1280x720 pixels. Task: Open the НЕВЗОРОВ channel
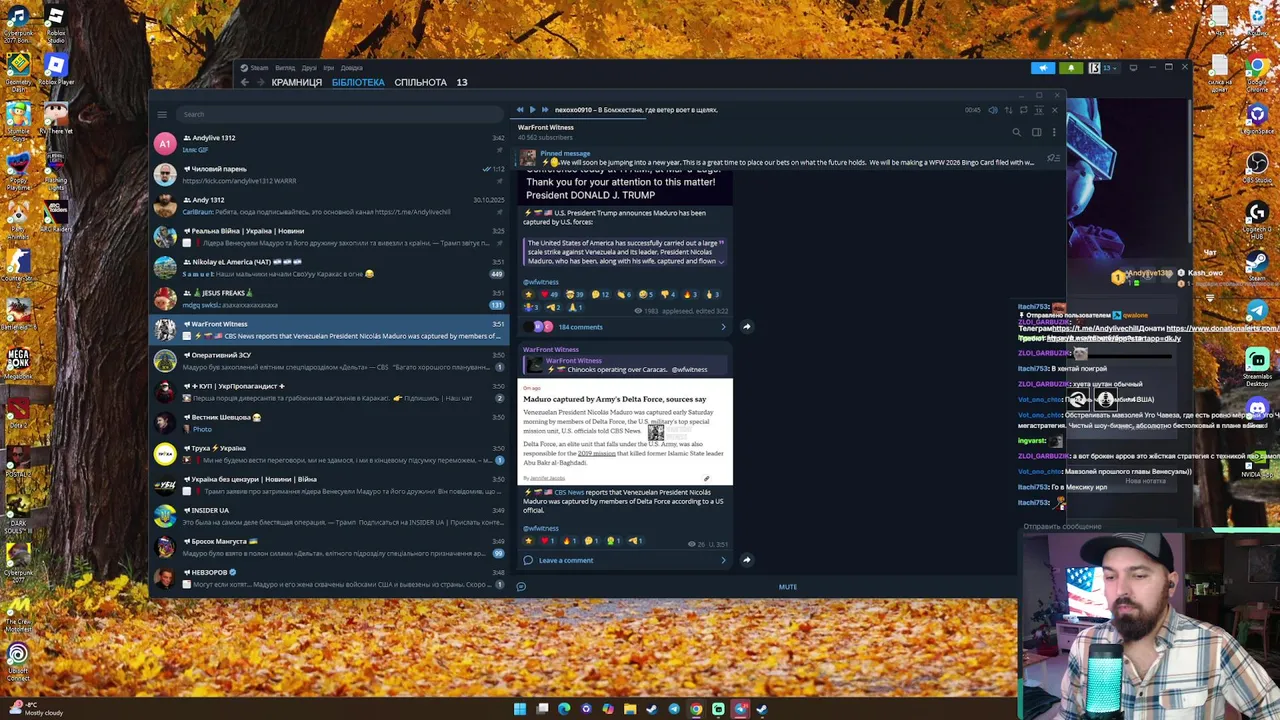329,578
